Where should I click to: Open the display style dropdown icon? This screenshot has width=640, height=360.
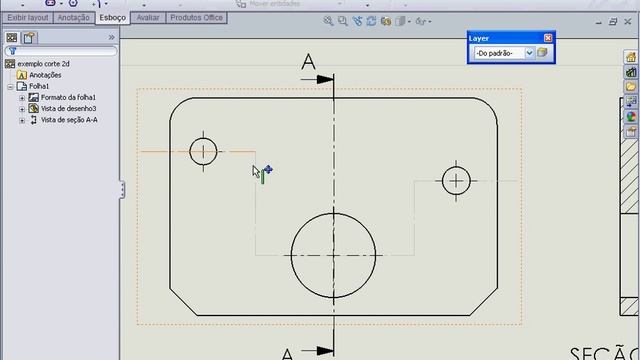point(402,21)
